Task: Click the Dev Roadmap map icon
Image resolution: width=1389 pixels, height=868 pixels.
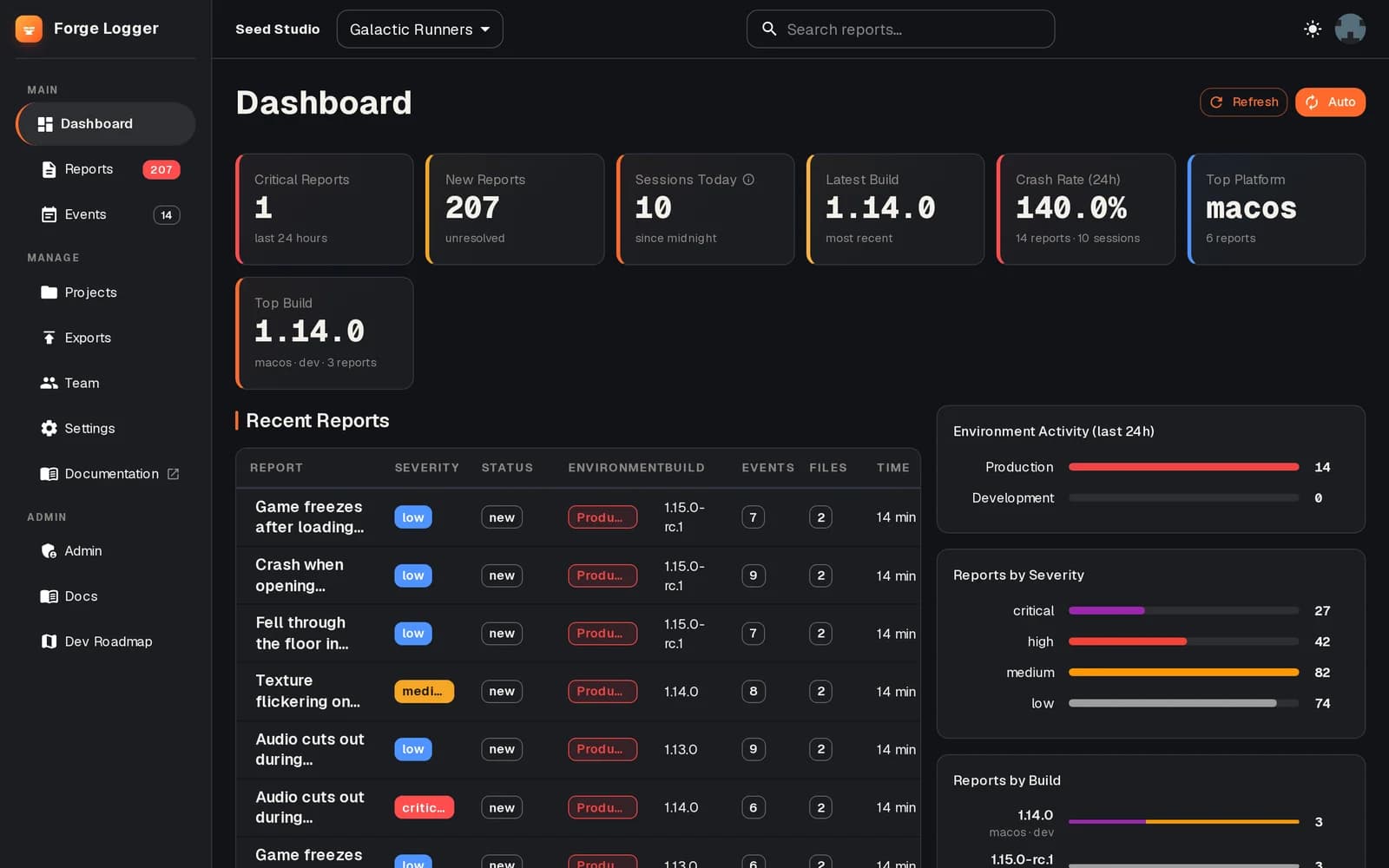Action: click(49, 641)
